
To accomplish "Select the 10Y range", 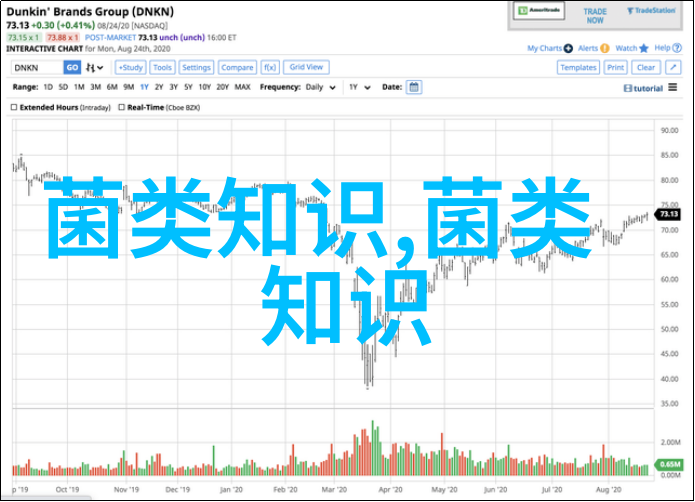I will pos(204,87).
